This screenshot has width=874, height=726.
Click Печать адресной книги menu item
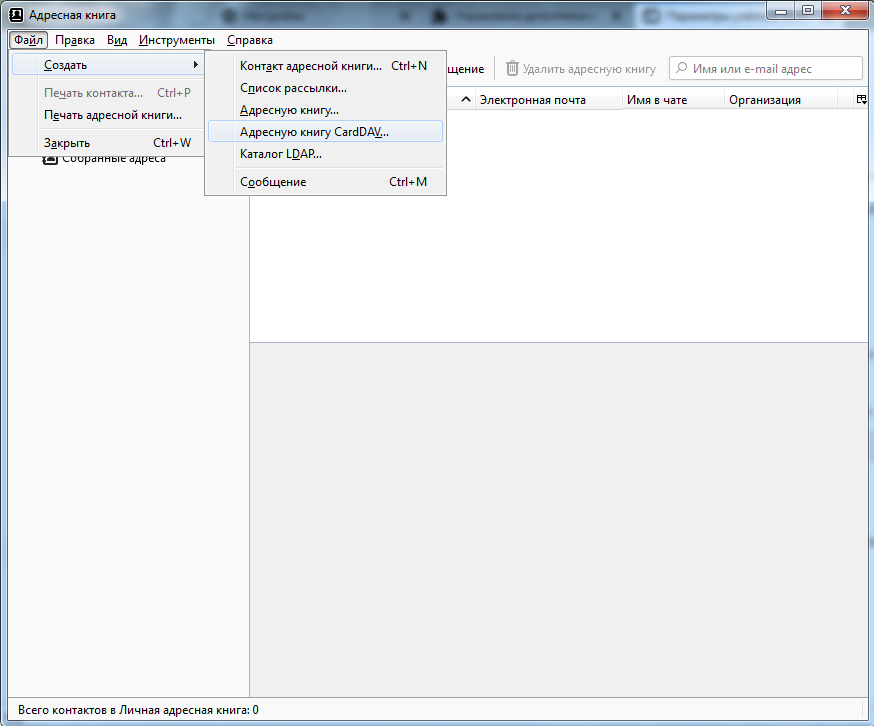(x=113, y=115)
